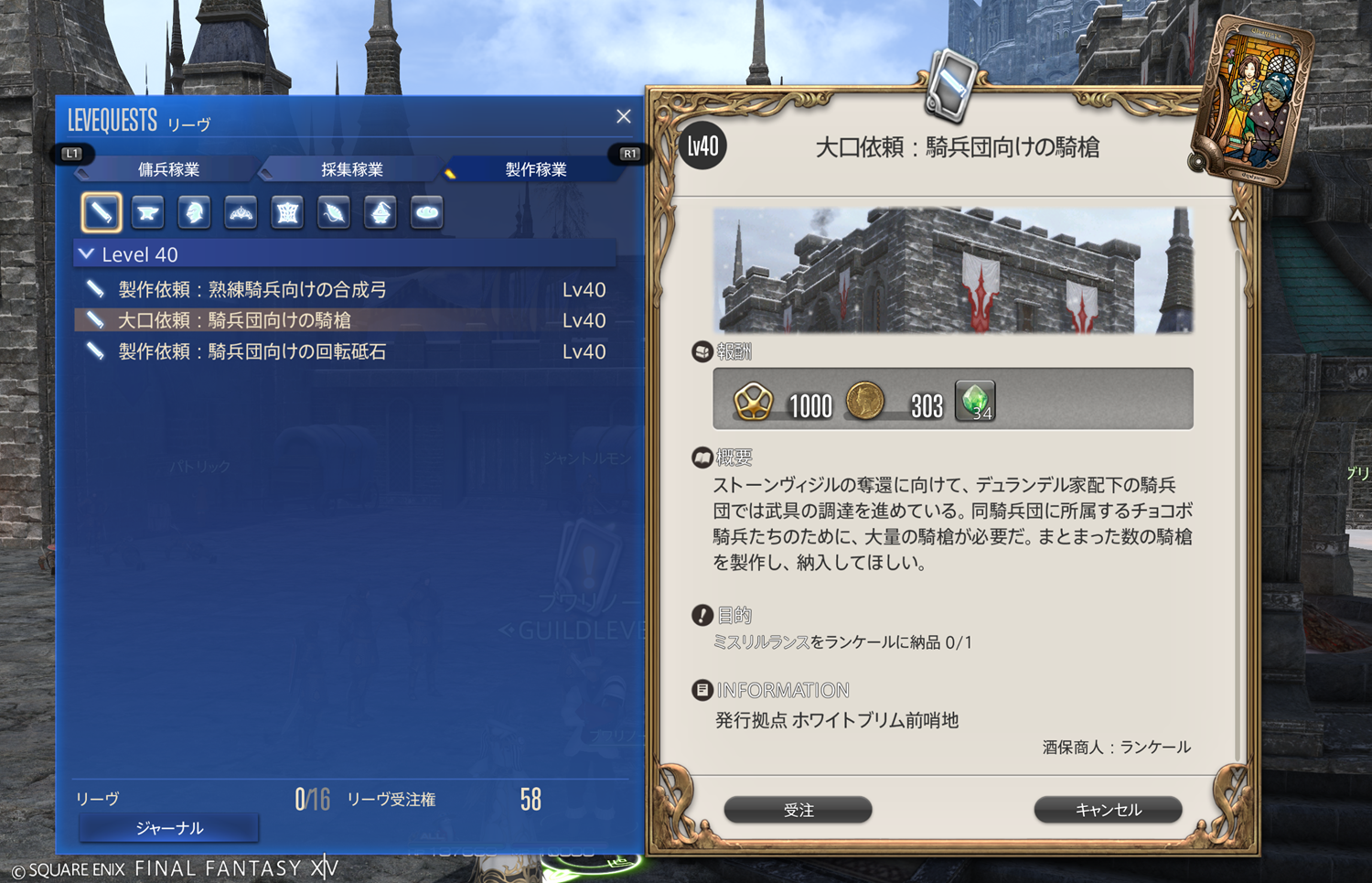This screenshot has width=1372, height=883.
Task: Select the Culinarian bread class icon
Action: [427, 212]
